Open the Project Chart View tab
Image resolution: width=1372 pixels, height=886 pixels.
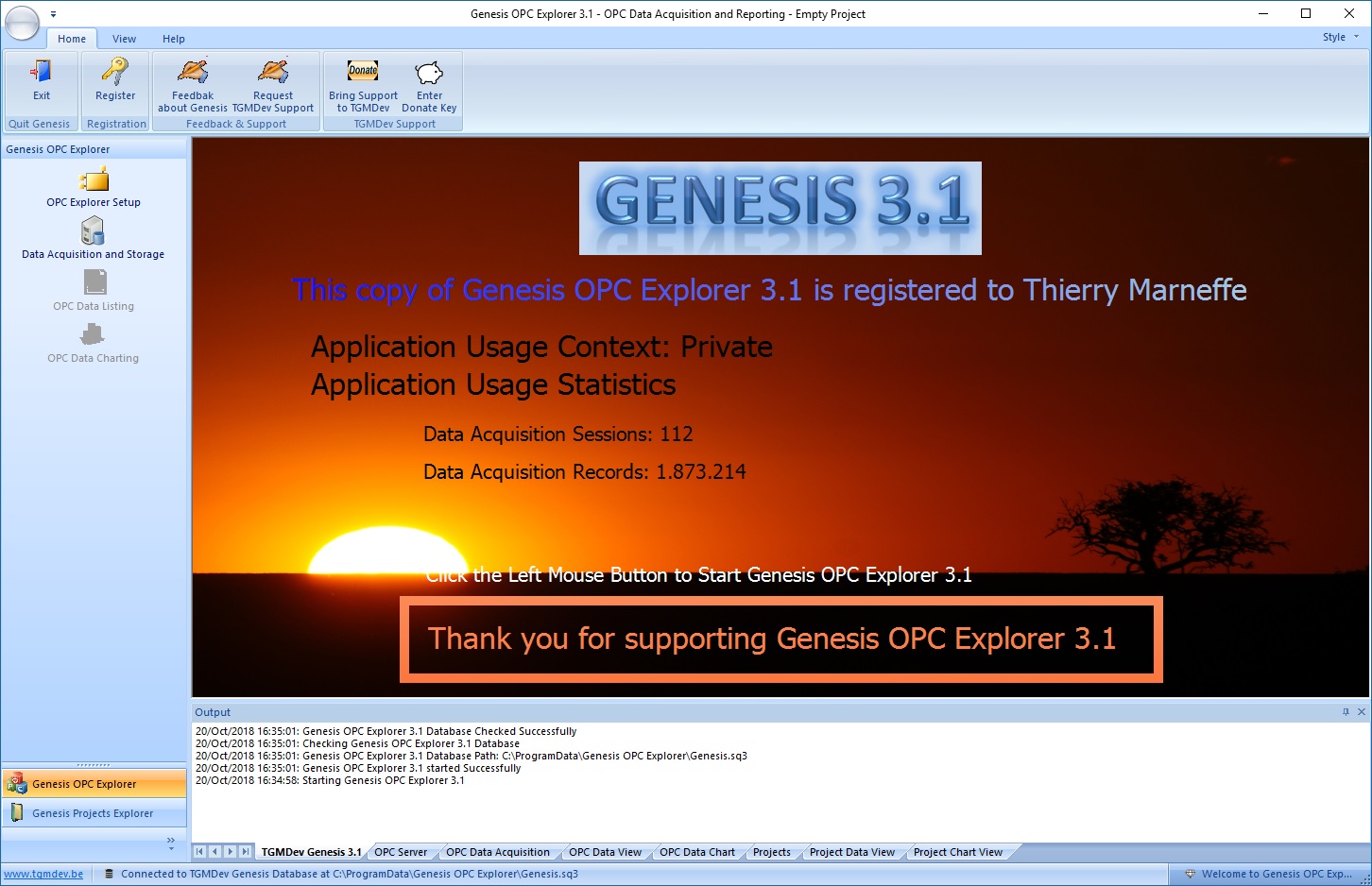click(x=958, y=852)
